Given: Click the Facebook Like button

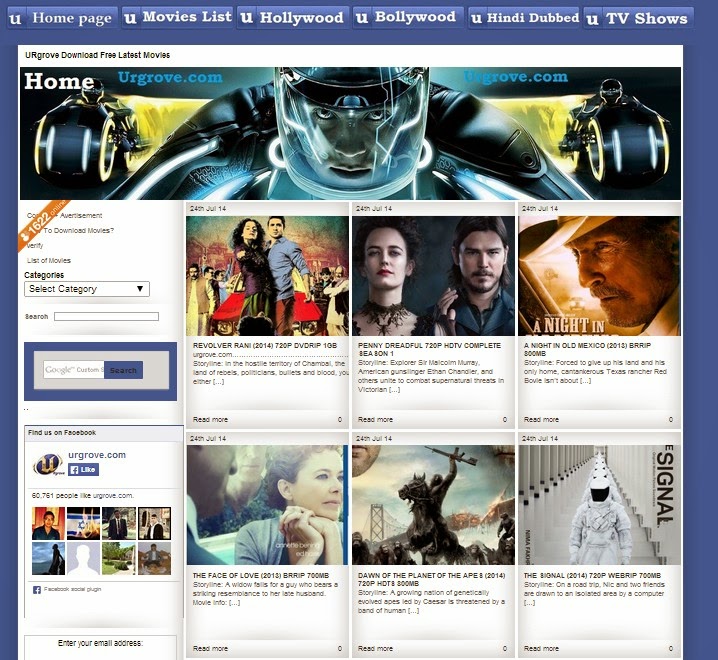Looking at the screenshot, I should tap(83, 469).
